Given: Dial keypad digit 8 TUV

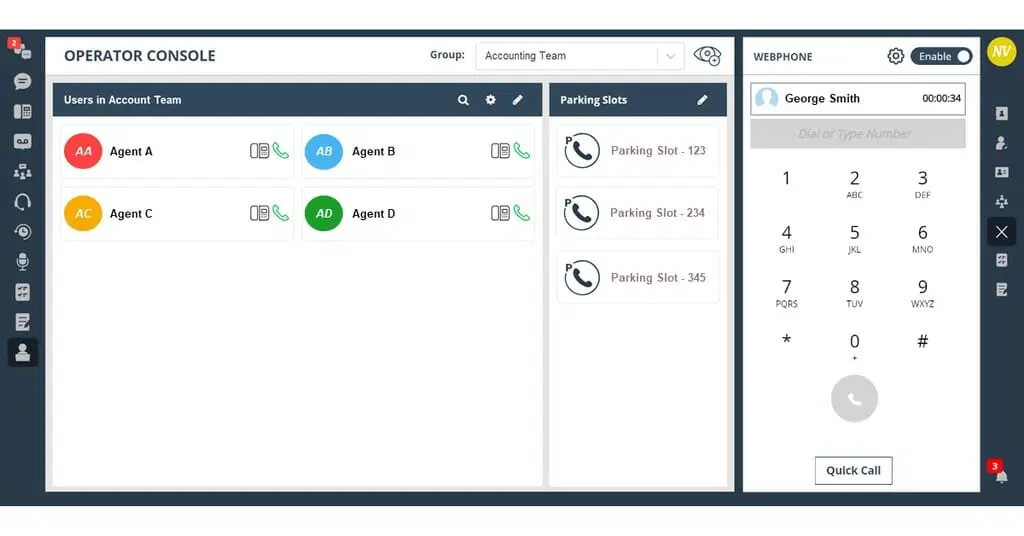Looking at the screenshot, I should [x=854, y=292].
